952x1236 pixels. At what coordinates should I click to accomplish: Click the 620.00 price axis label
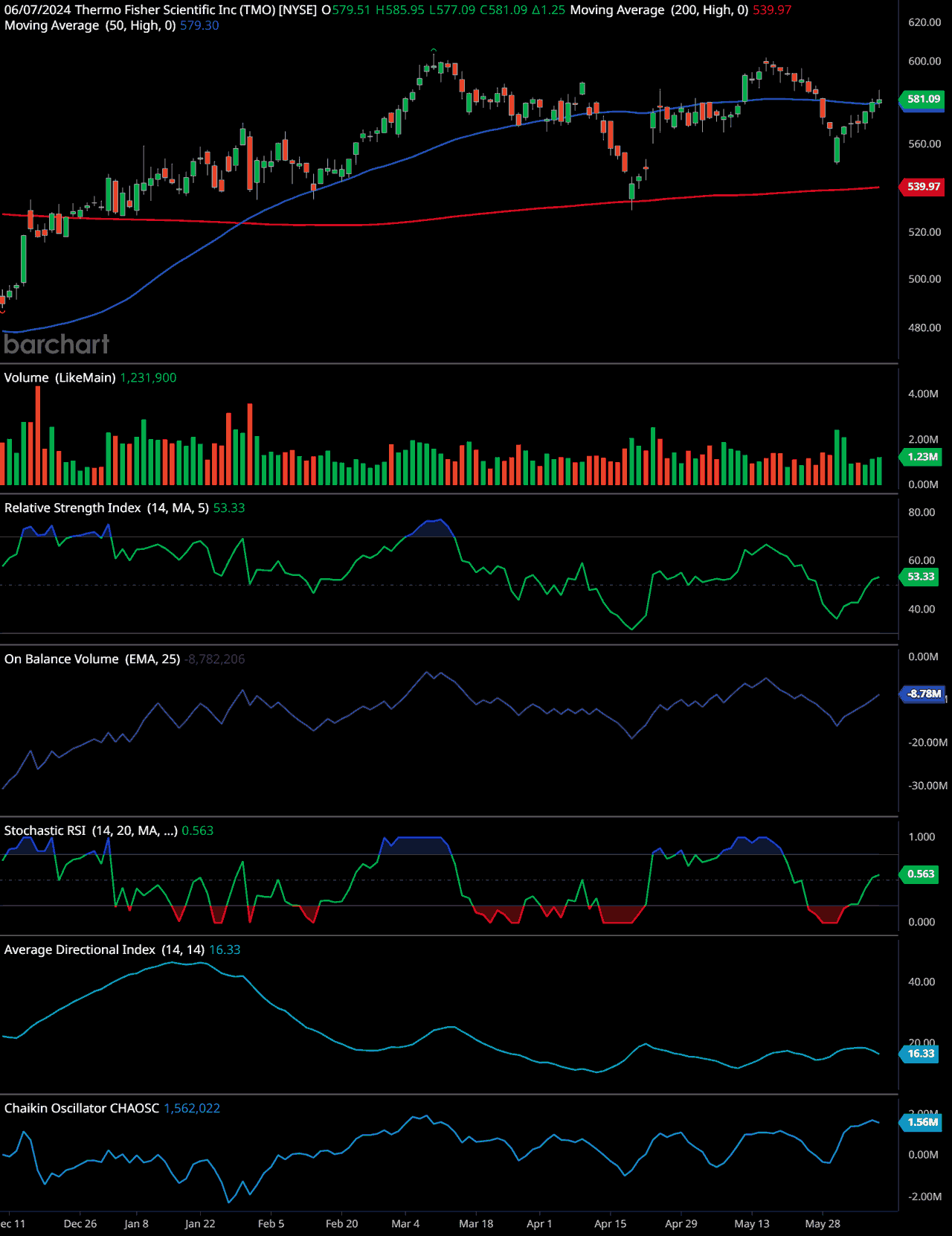[x=924, y=22]
